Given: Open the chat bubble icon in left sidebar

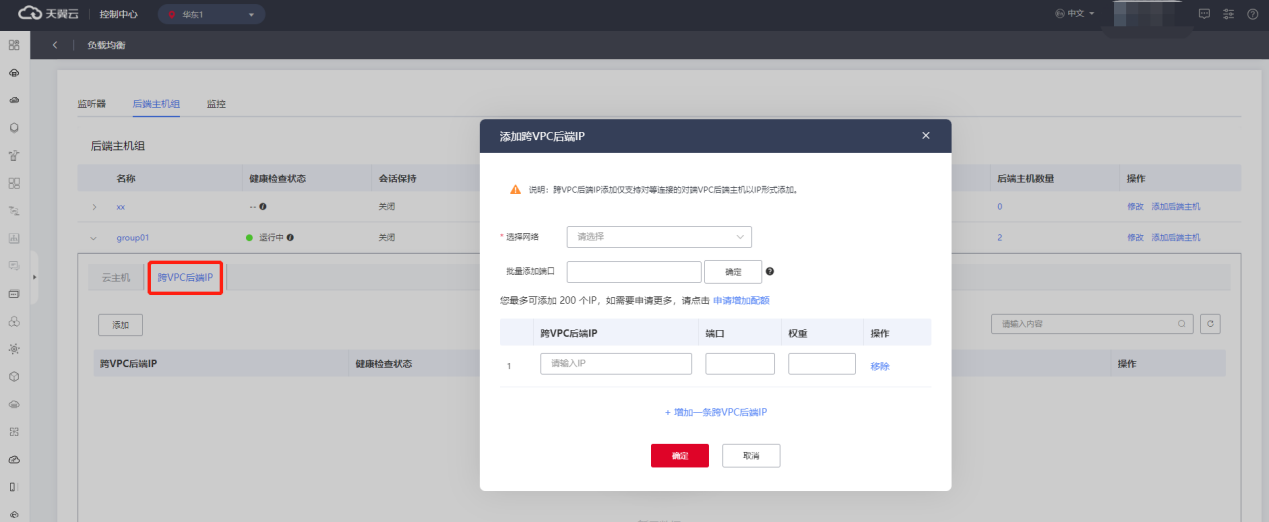Looking at the screenshot, I should (x=14, y=266).
